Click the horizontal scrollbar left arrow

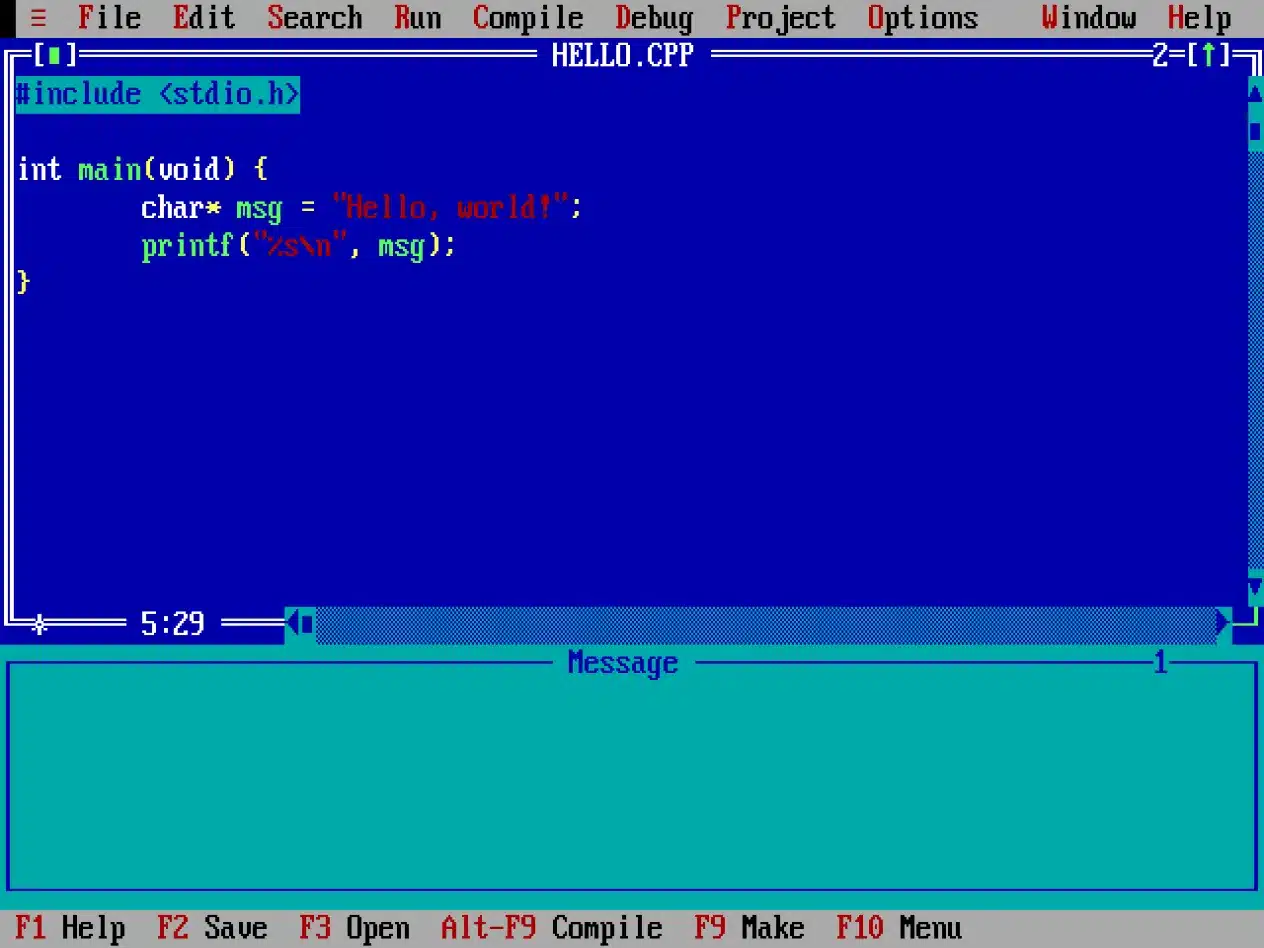click(293, 624)
